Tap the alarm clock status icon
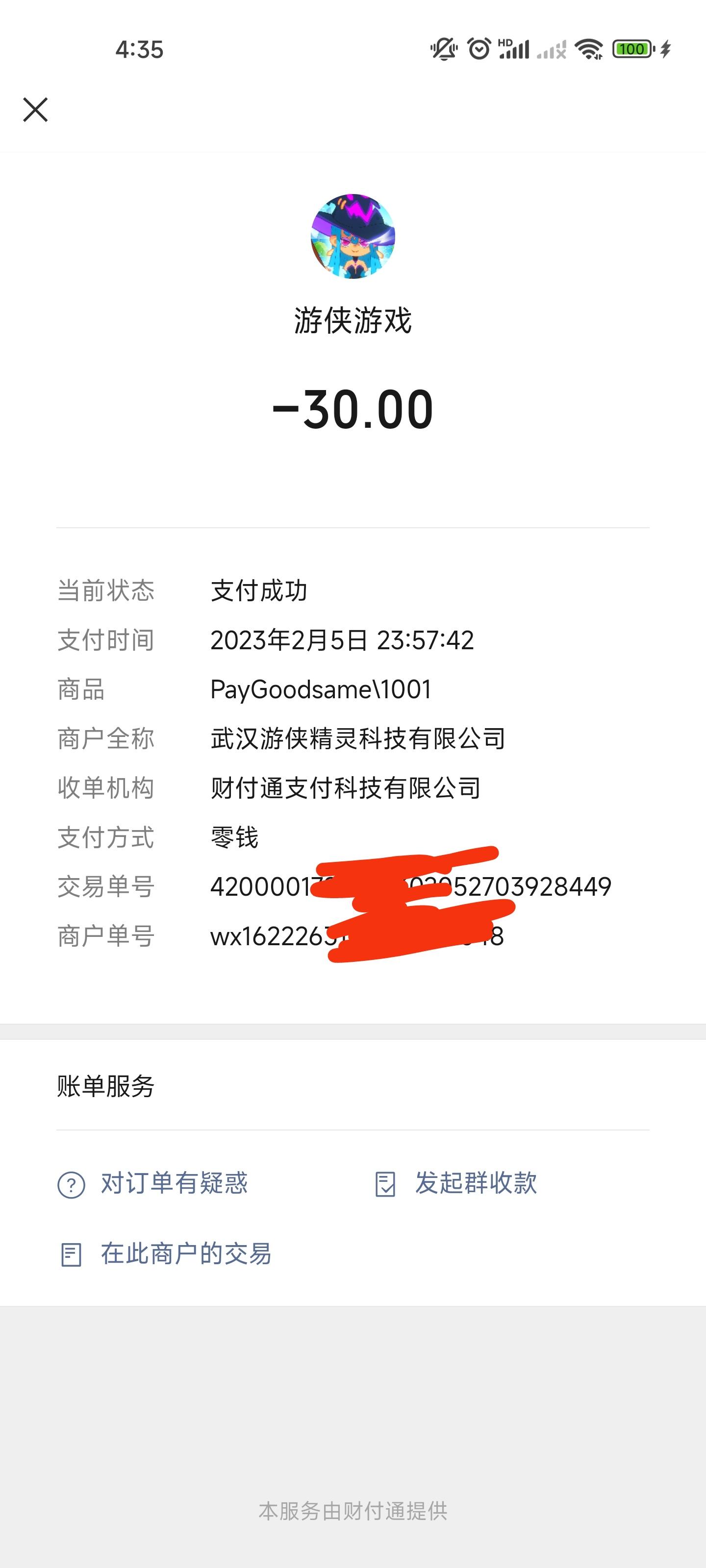Image resolution: width=706 pixels, height=1568 pixels. click(479, 49)
